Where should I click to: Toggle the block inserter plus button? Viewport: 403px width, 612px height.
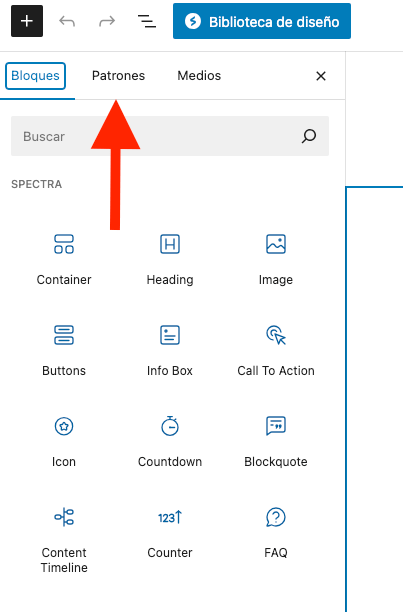pyautogui.click(x=27, y=21)
